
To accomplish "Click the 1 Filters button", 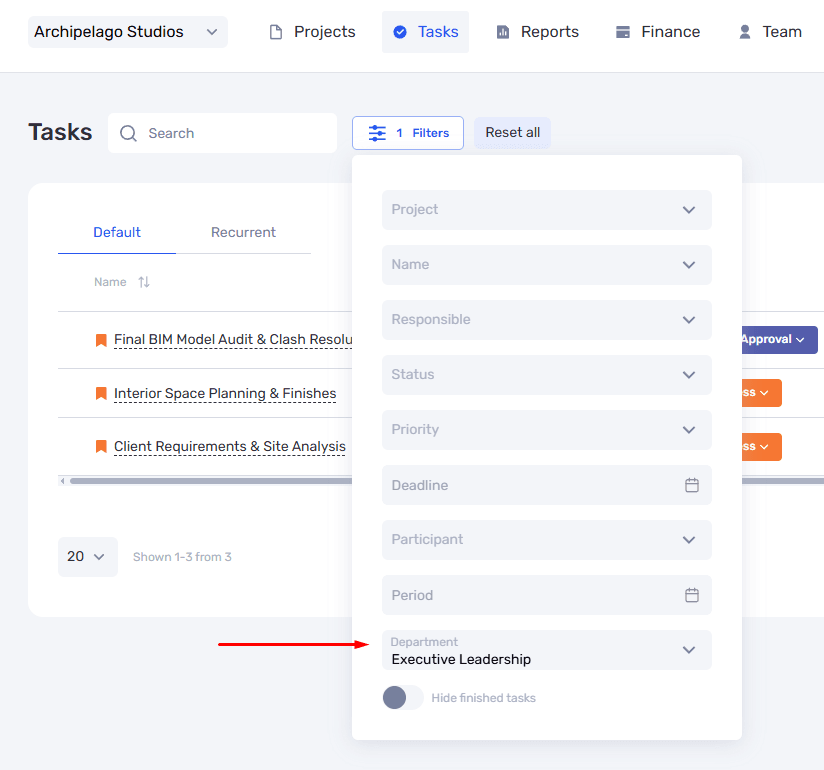I will coord(408,133).
